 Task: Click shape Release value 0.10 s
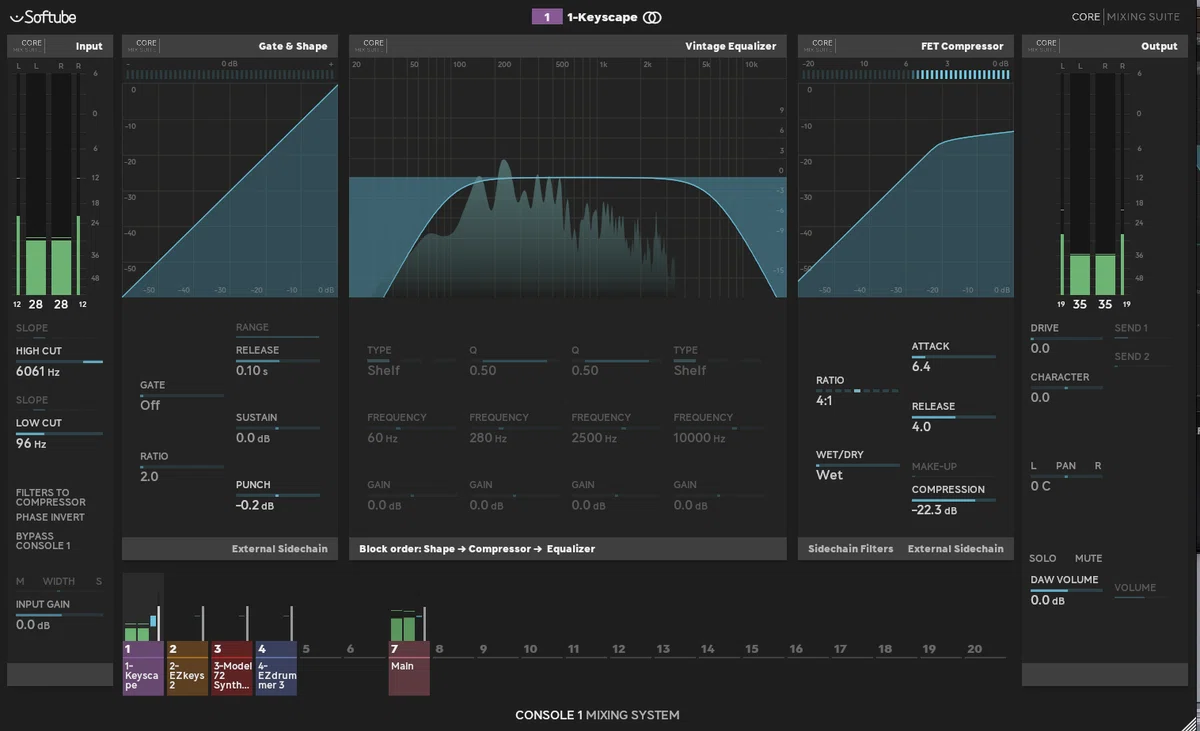251,370
